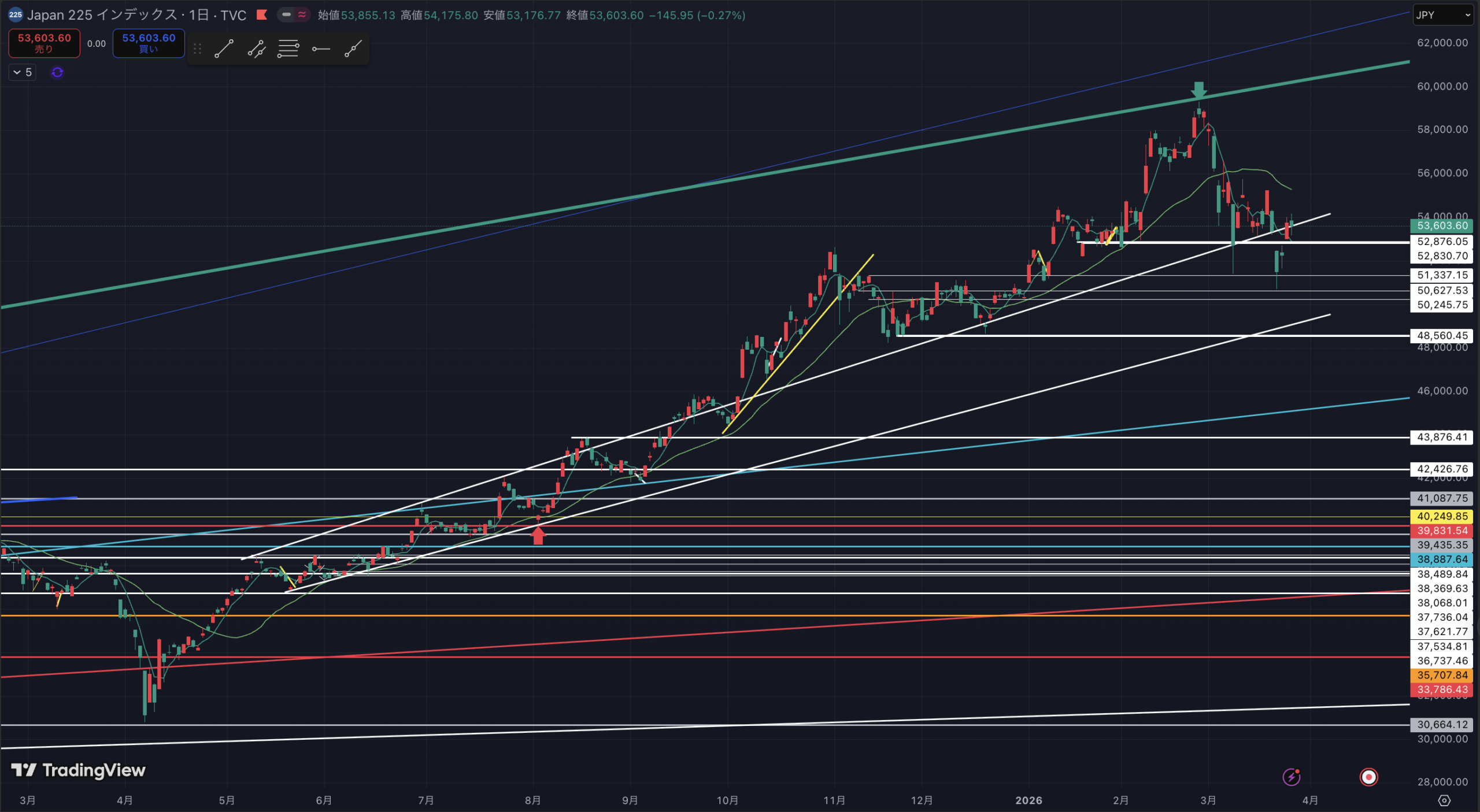Expand the indicator legend showing 5

coord(23,72)
